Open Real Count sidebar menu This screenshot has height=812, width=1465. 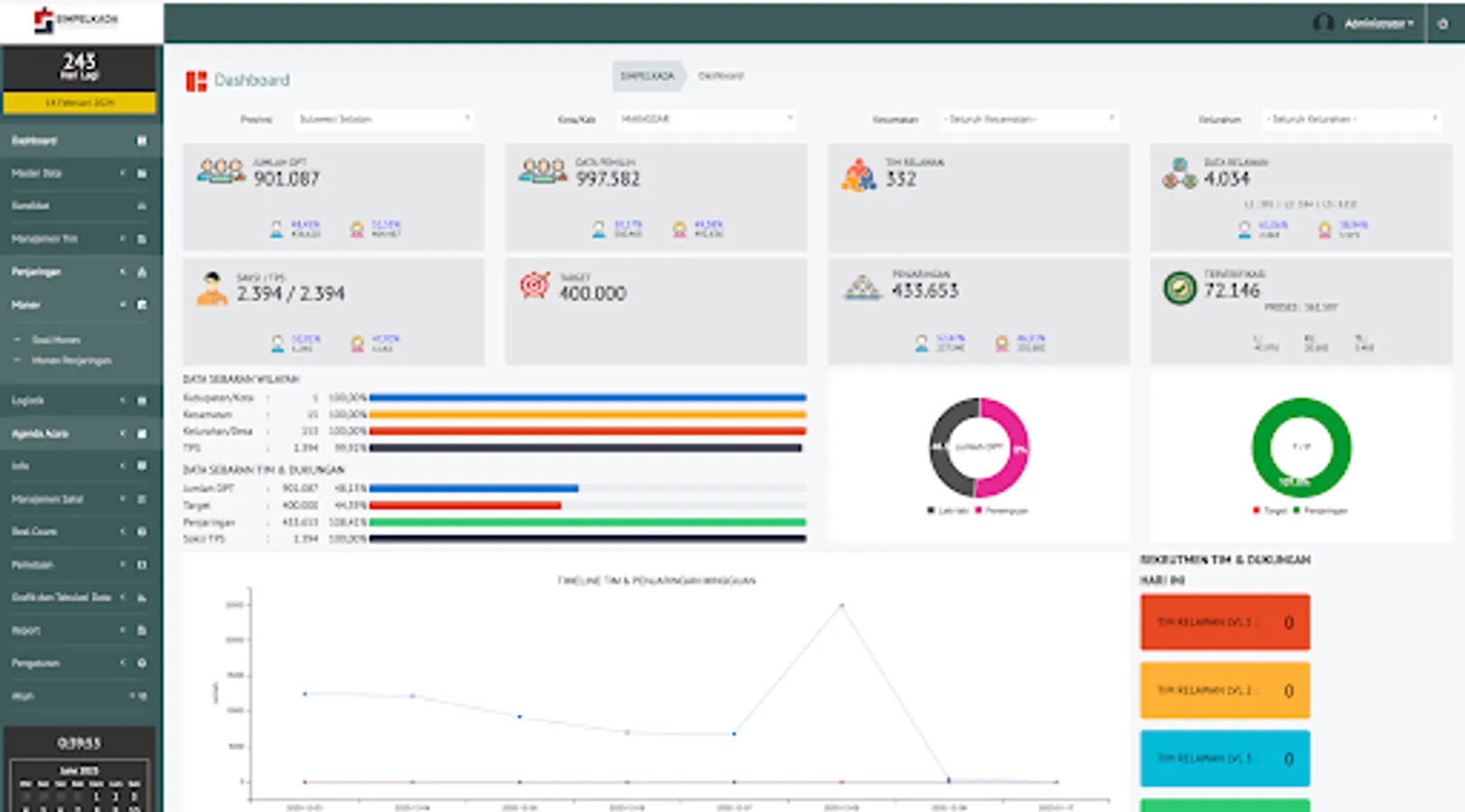click(79, 531)
